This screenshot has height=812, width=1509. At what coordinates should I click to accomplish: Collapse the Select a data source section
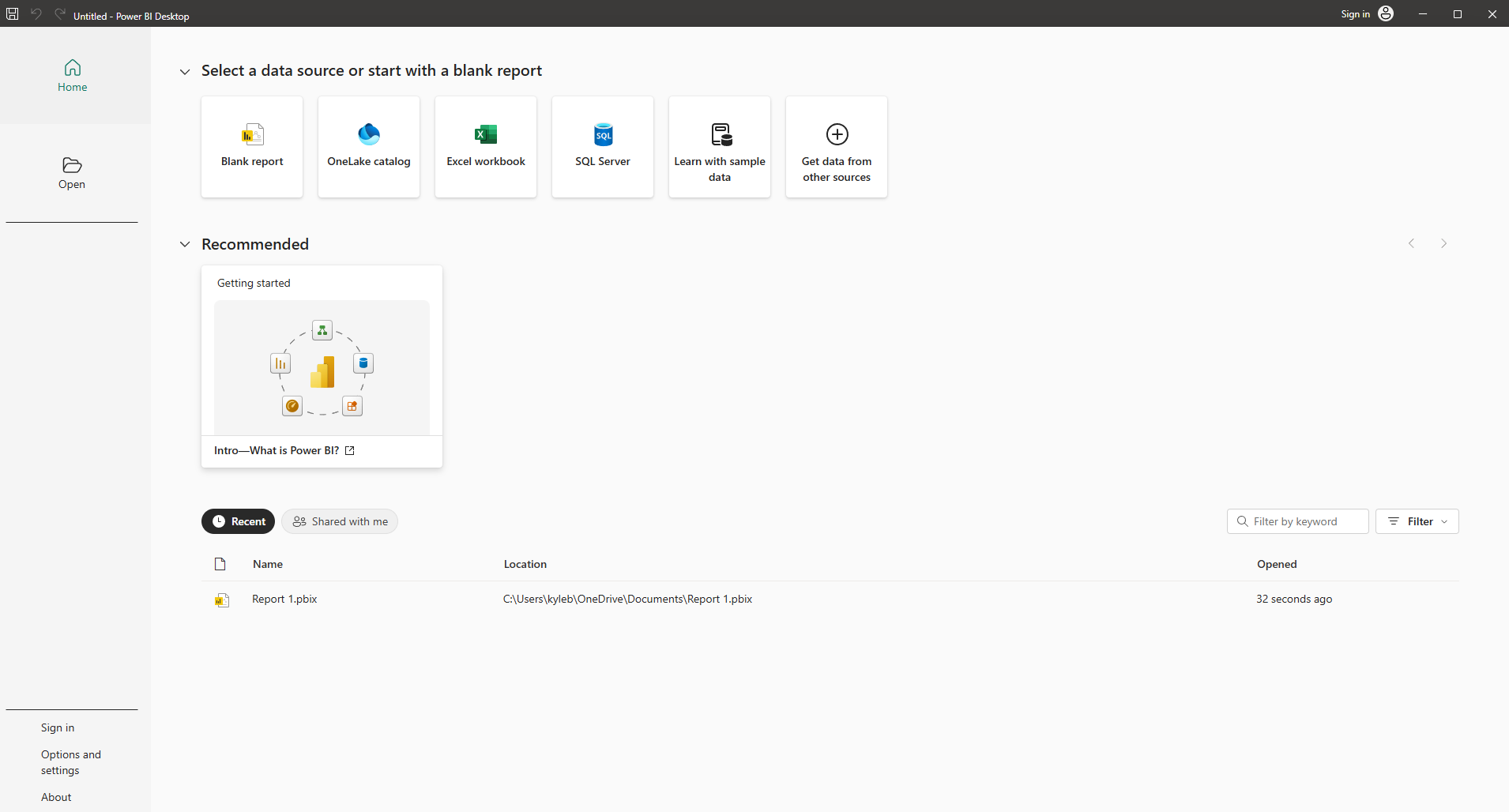[185, 72]
